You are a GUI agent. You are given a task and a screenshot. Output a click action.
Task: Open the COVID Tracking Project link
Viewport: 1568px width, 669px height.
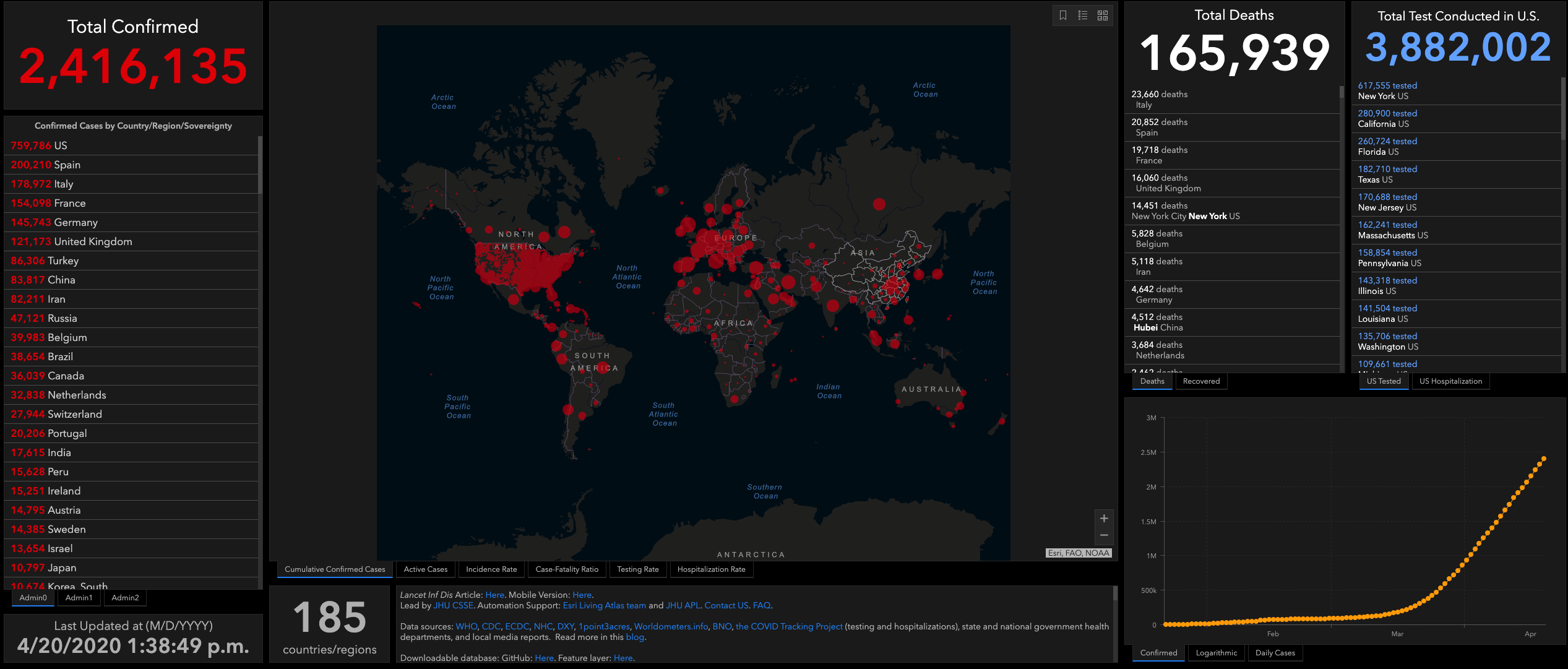789,627
